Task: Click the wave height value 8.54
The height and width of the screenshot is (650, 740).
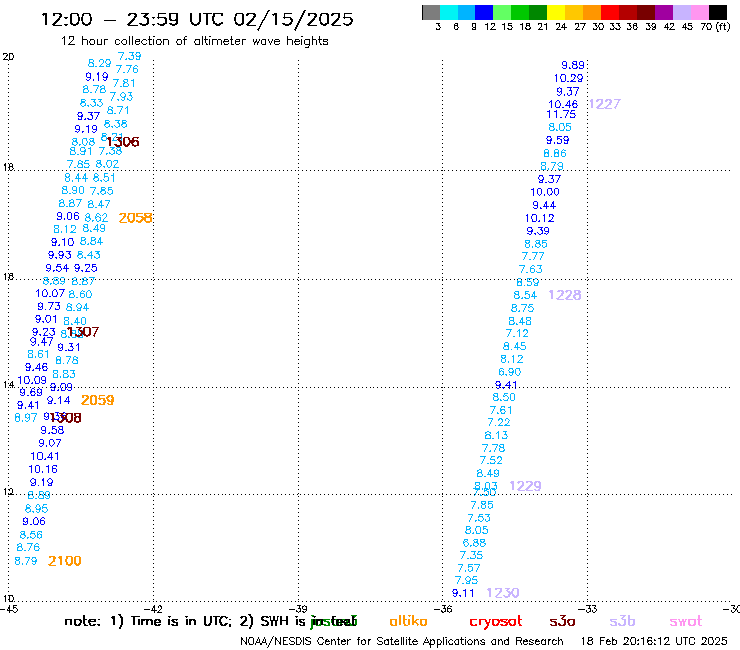Action: [525, 295]
